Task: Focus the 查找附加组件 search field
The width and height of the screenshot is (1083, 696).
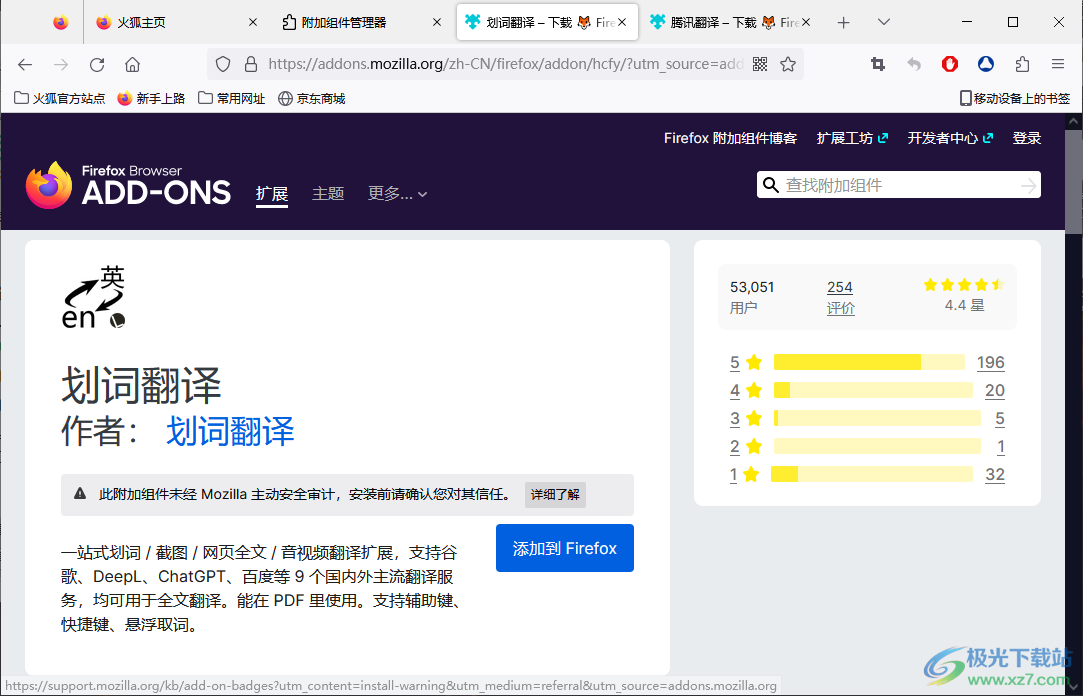Action: (899, 185)
